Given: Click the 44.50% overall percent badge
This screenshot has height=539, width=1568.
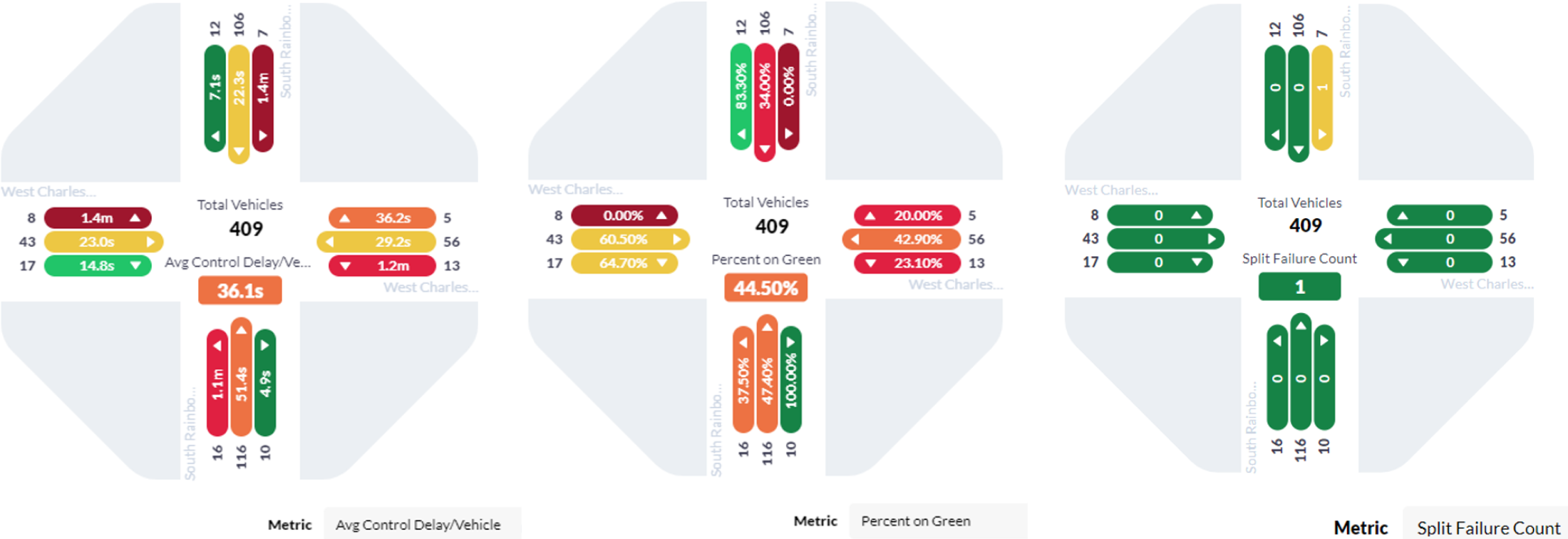Looking at the screenshot, I should [x=766, y=288].
